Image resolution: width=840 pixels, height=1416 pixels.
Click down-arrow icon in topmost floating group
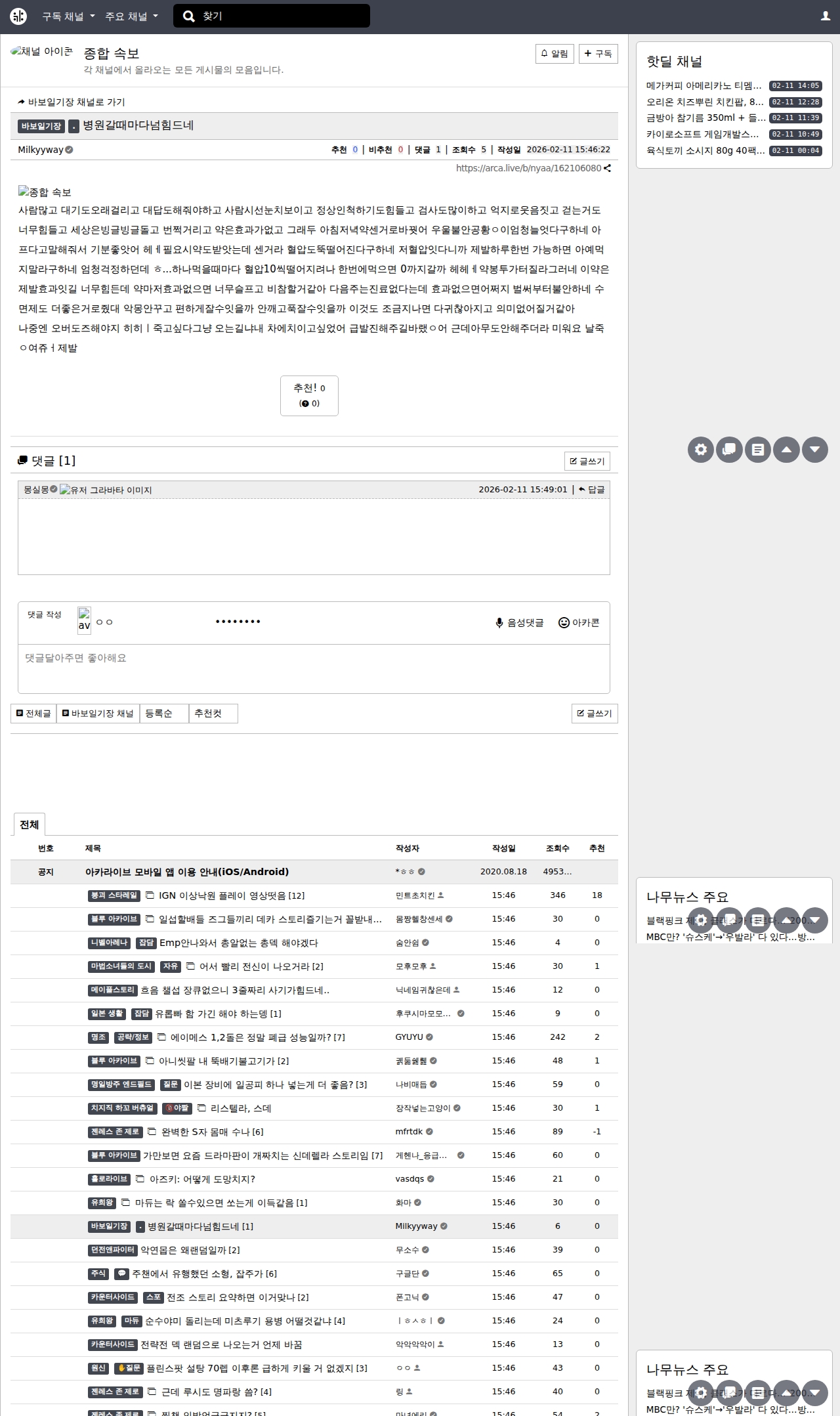coord(815,450)
